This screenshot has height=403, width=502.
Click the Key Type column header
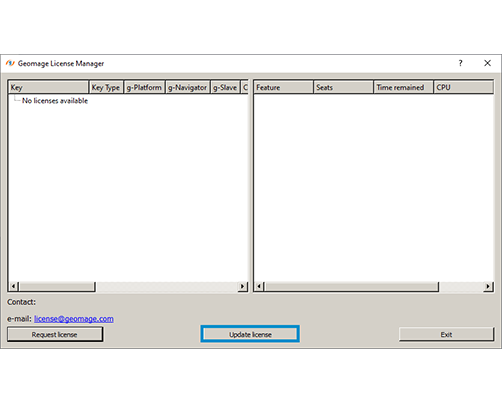pyautogui.click(x=106, y=87)
